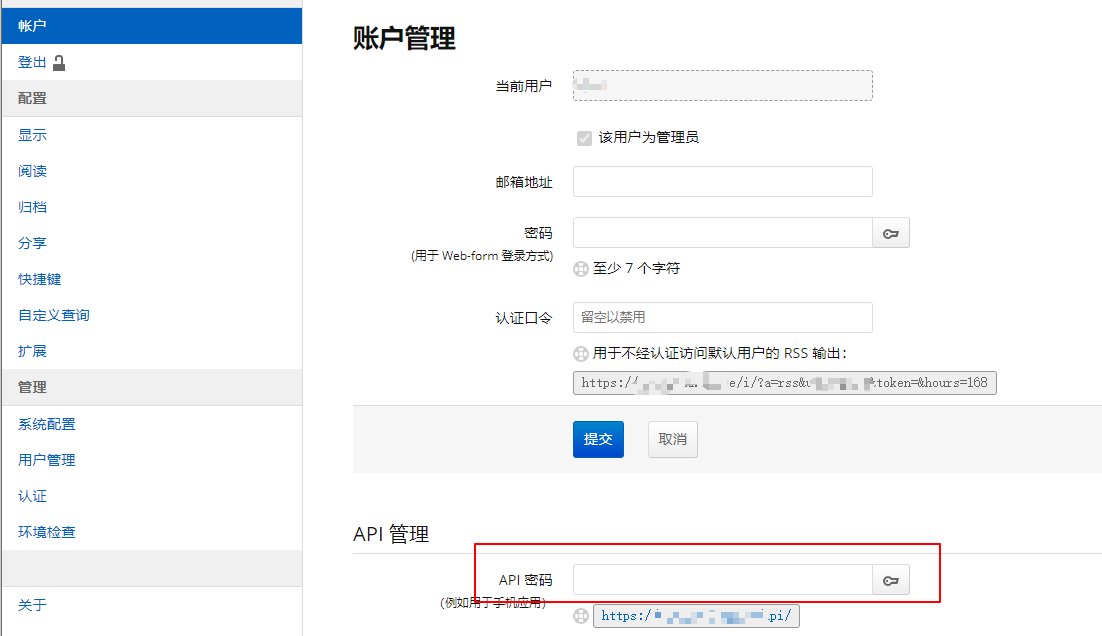Viewport: 1102px width, 636px height.
Task: Click the help icon beside RSS 输出 hint
Action: (x=581, y=353)
